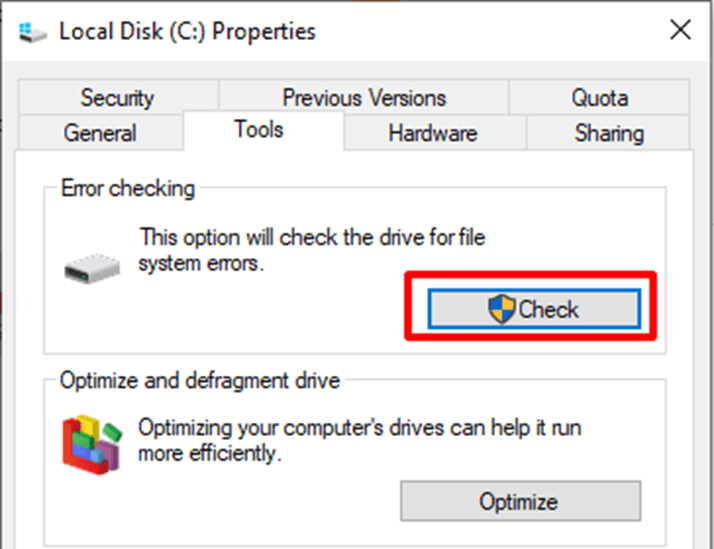Click the 'Local Disk (C:) Properties' title text

187,31
